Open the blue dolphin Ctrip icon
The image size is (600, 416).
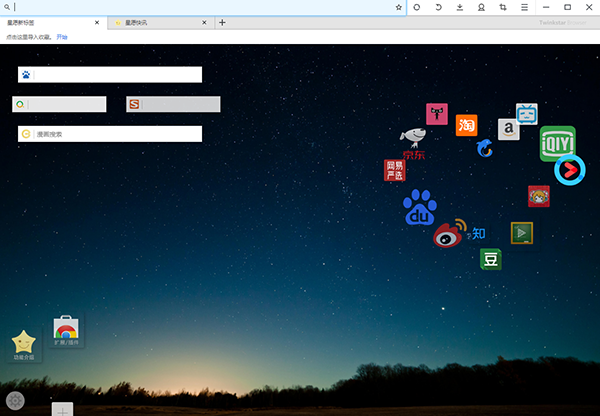click(x=484, y=148)
